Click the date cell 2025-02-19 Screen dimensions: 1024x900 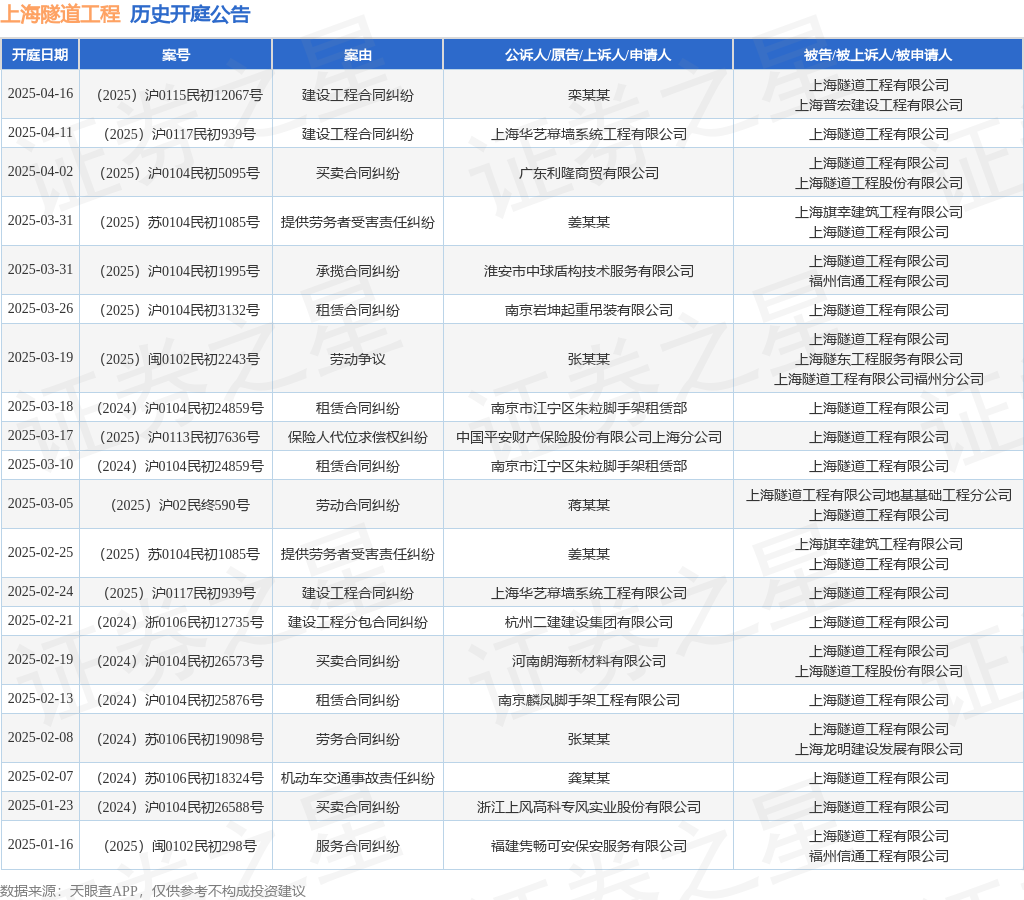(40, 659)
